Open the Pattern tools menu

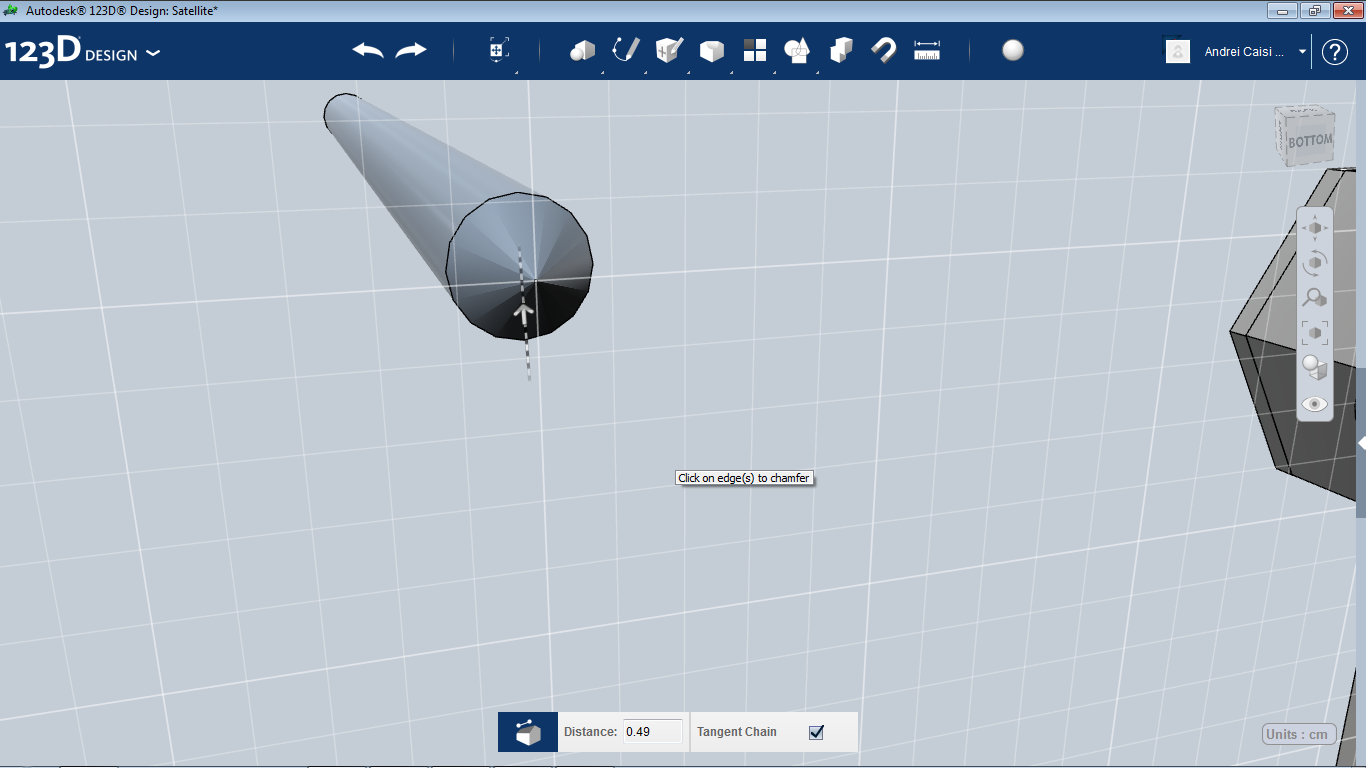click(x=755, y=51)
